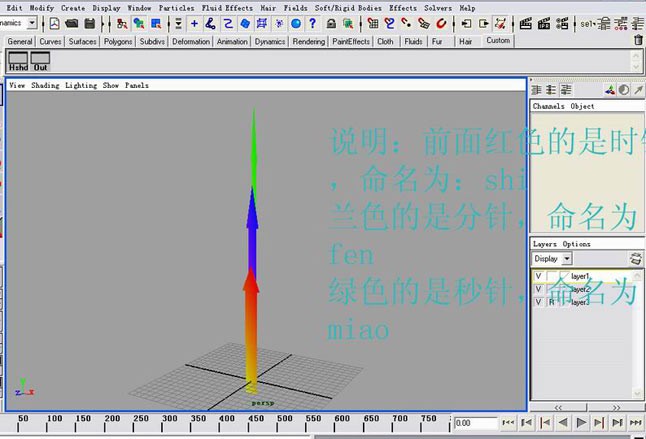Toggle the construction history icon
646x439 pixels.
point(500,23)
